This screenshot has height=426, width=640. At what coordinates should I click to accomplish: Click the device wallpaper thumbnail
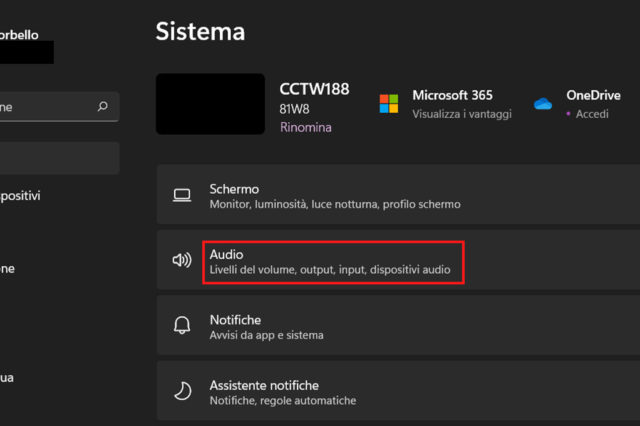[210, 104]
